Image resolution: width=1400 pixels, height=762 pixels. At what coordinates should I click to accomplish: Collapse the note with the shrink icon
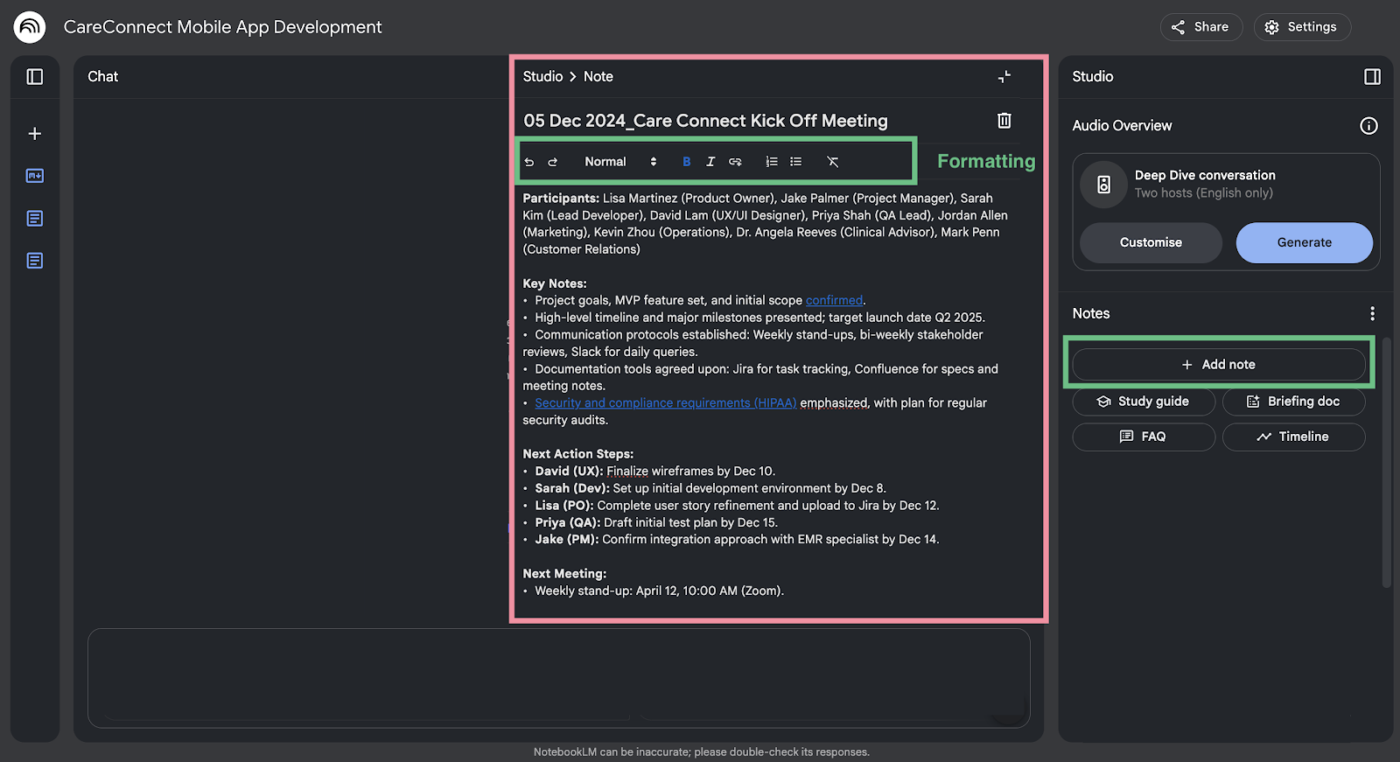click(x=1004, y=77)
